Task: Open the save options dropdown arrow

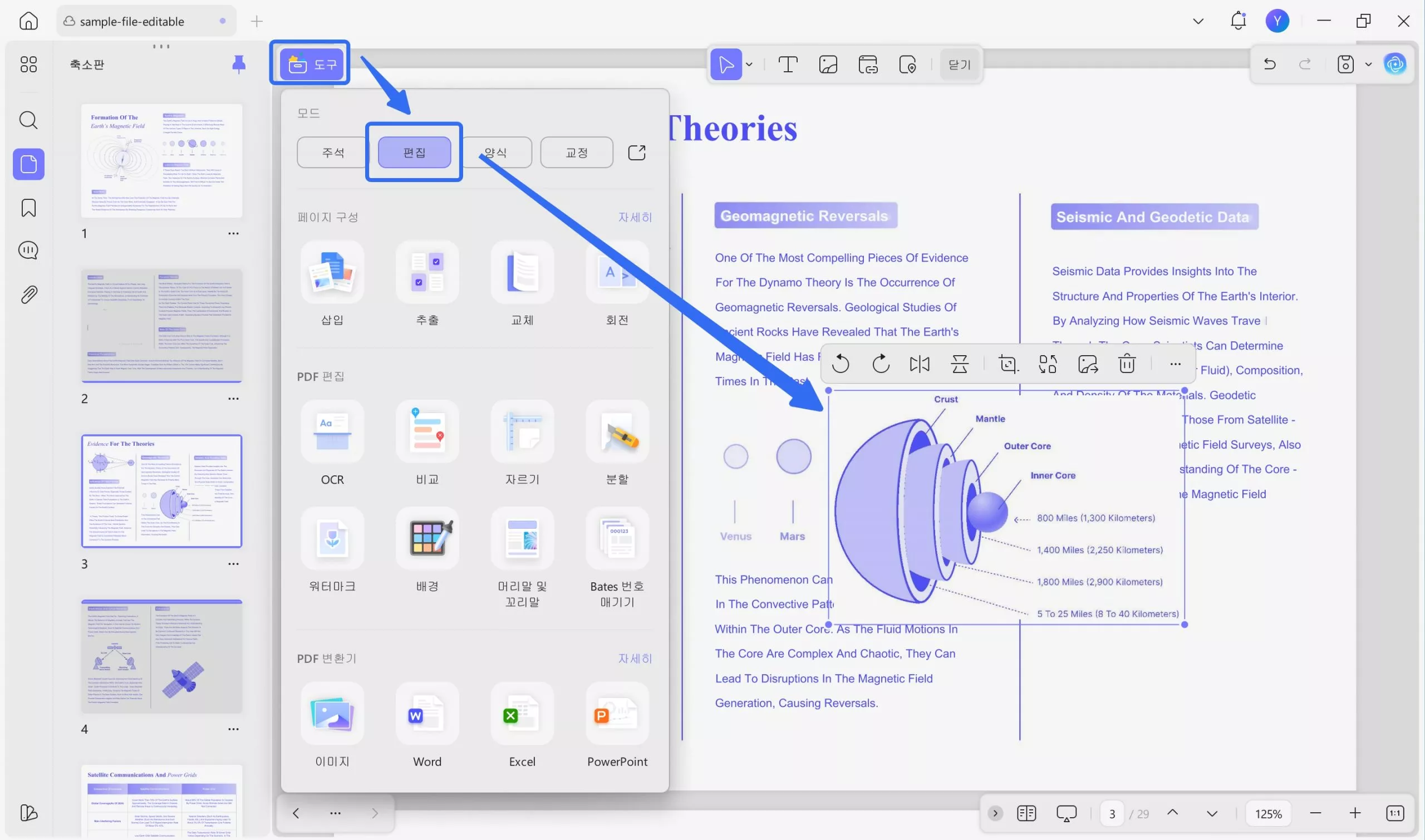Action: pyautogui.click(x=1368, y=65)
